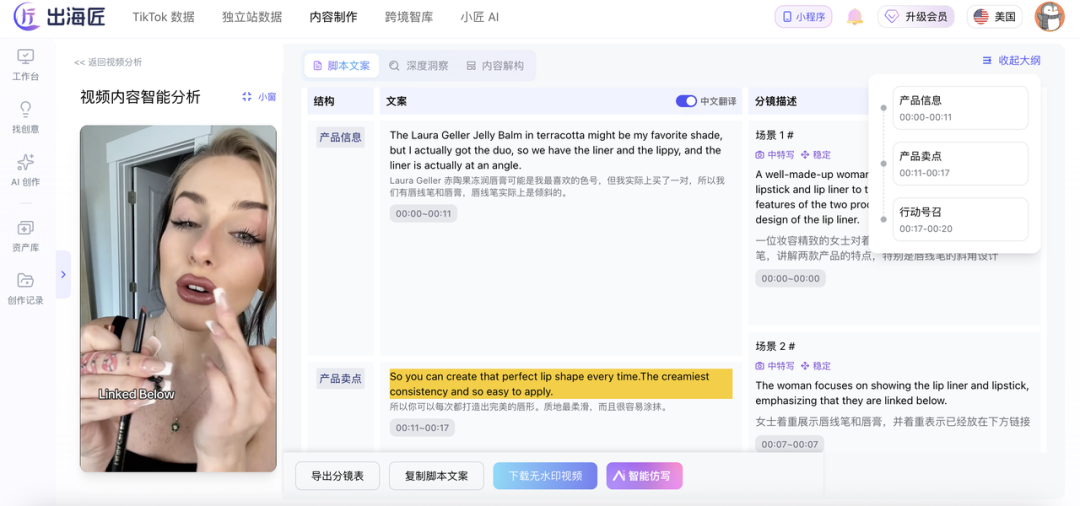
Task: Open the 美国 country selector
Action: 994,17
